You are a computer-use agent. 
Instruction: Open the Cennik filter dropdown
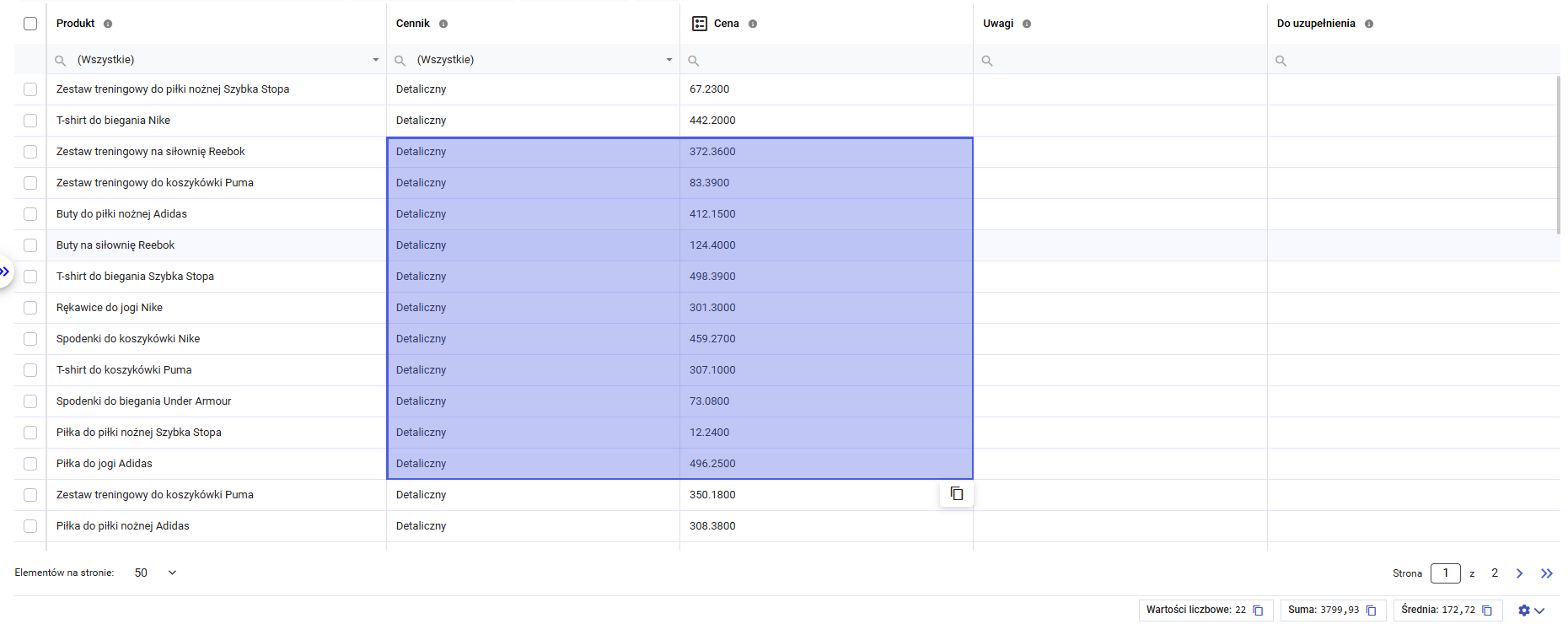tap(669, 60)
